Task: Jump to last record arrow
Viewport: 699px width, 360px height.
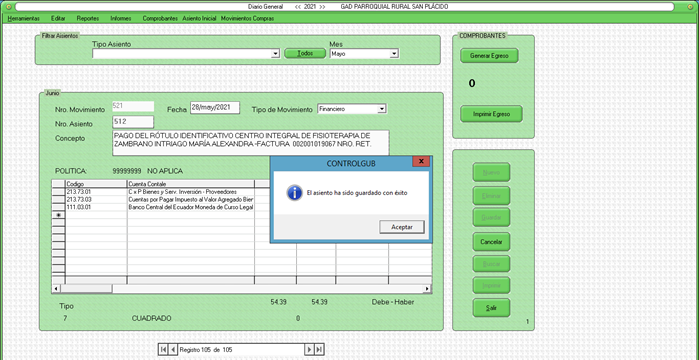Action: click(x=319, y=350)
